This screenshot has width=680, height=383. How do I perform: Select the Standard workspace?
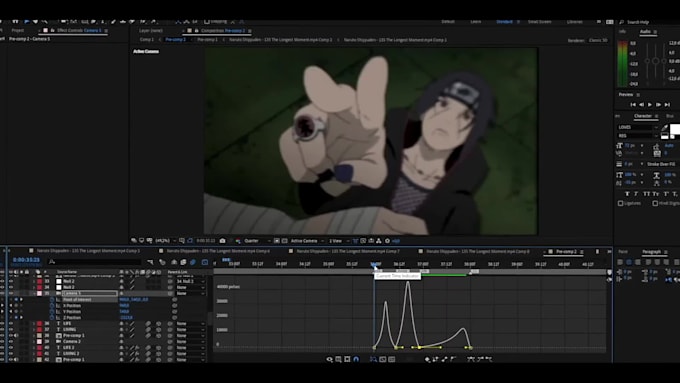(504, 22)
